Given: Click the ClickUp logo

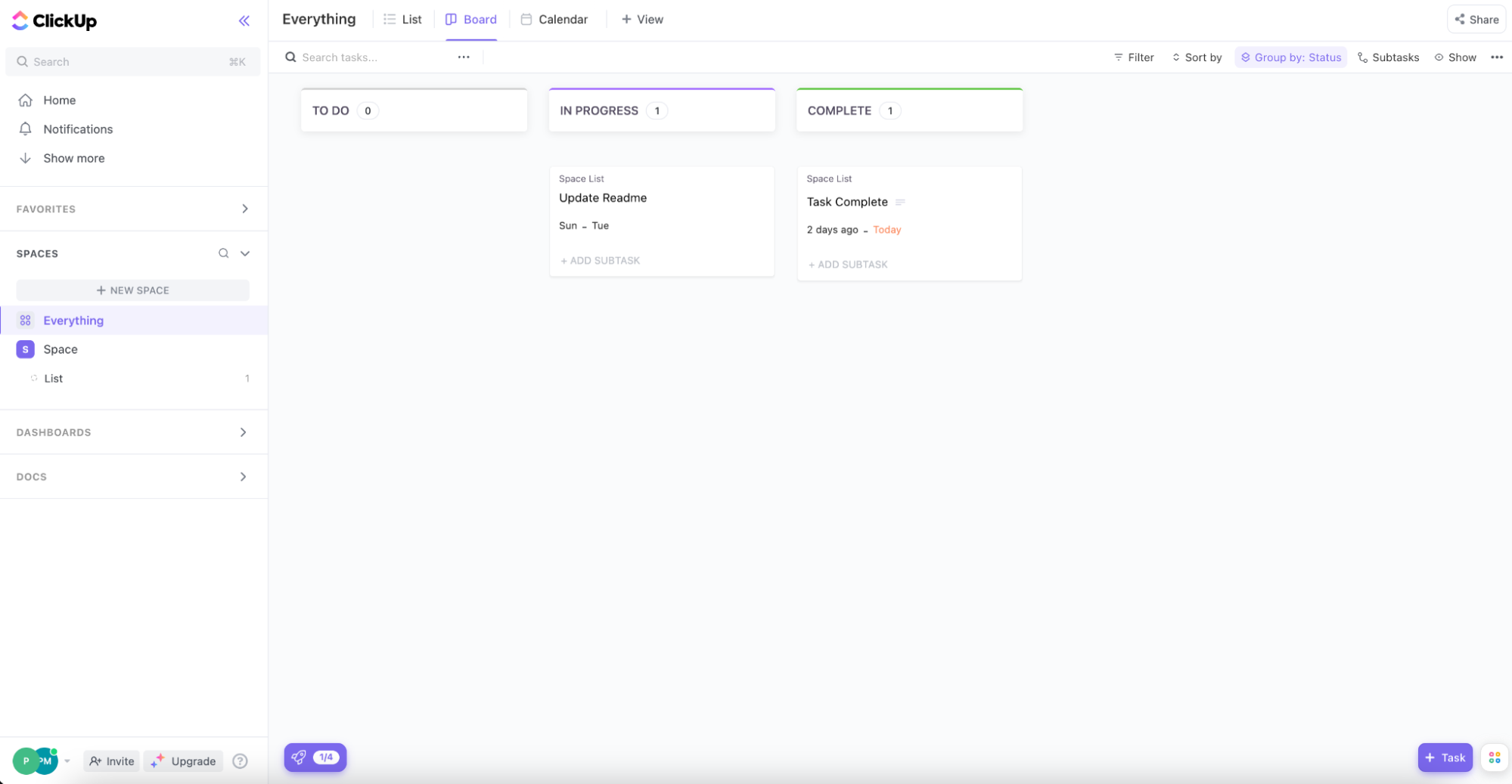Looking at the screenshot, I should (54, 20).
